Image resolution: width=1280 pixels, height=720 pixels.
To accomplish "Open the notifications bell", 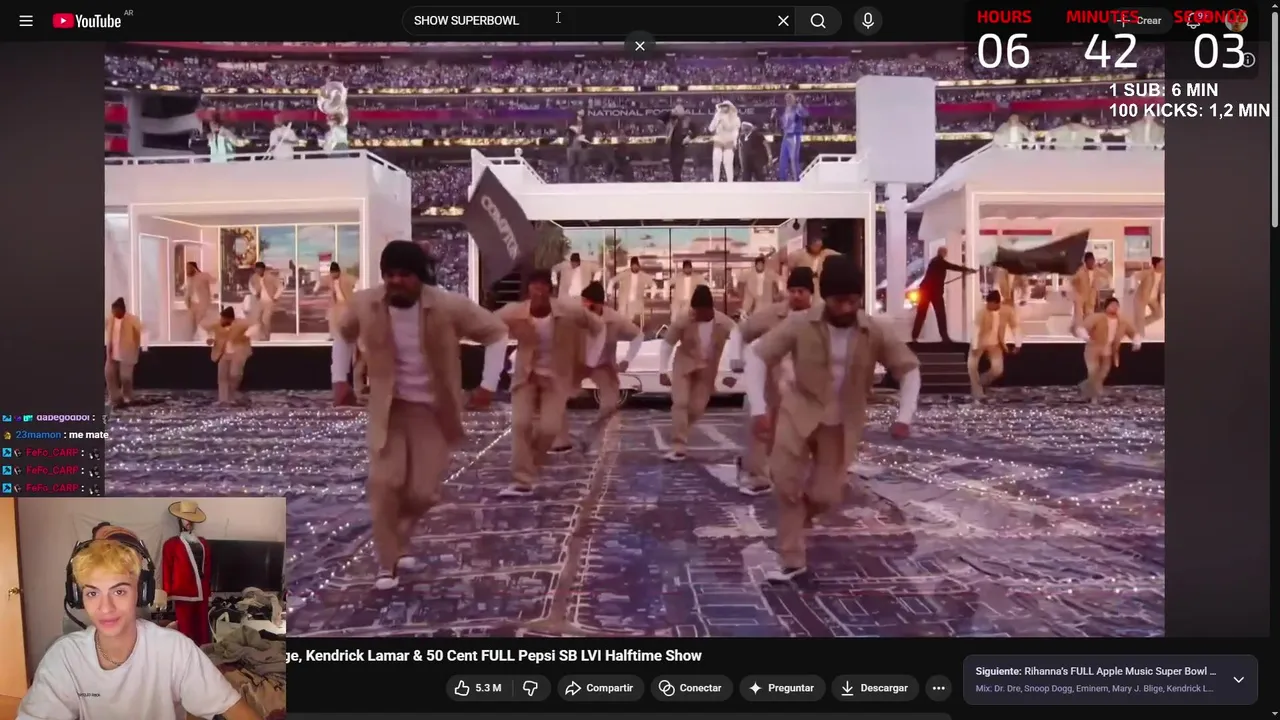I will point(1193,20).
